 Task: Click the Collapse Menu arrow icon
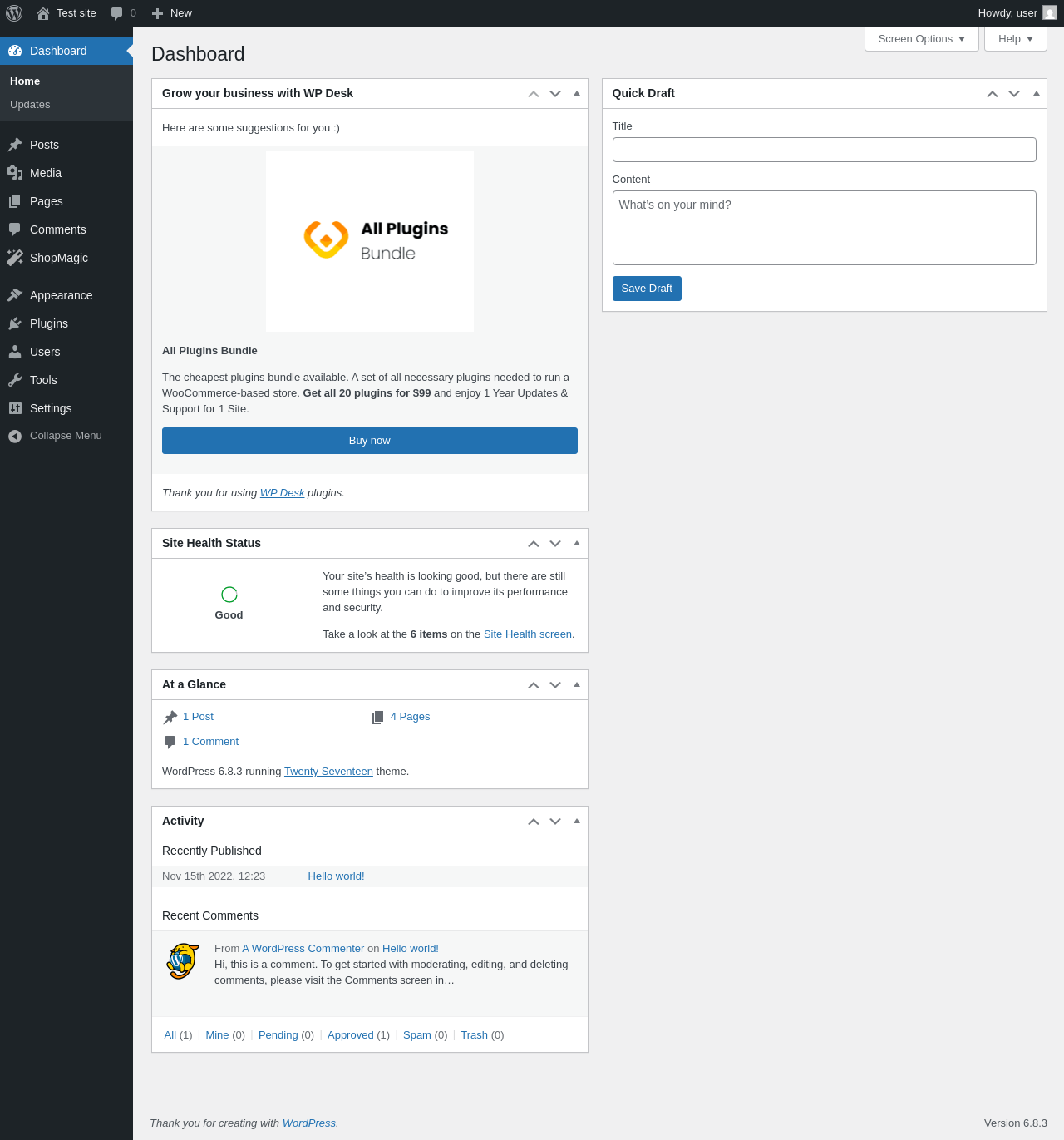coord(15,436)
